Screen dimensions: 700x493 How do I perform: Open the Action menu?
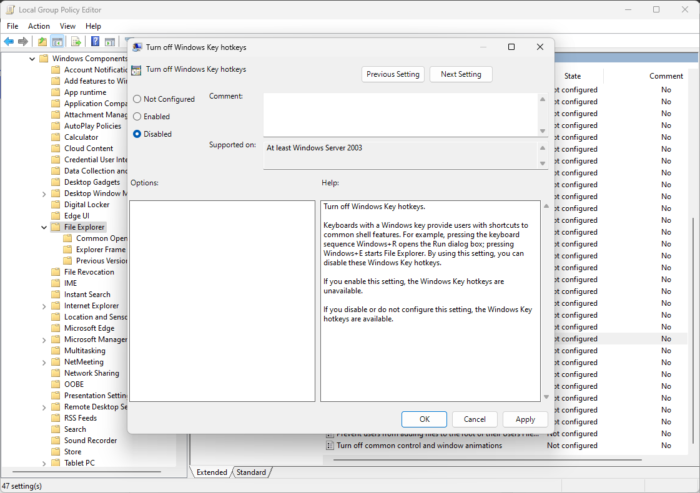click(x=39, y=26)
